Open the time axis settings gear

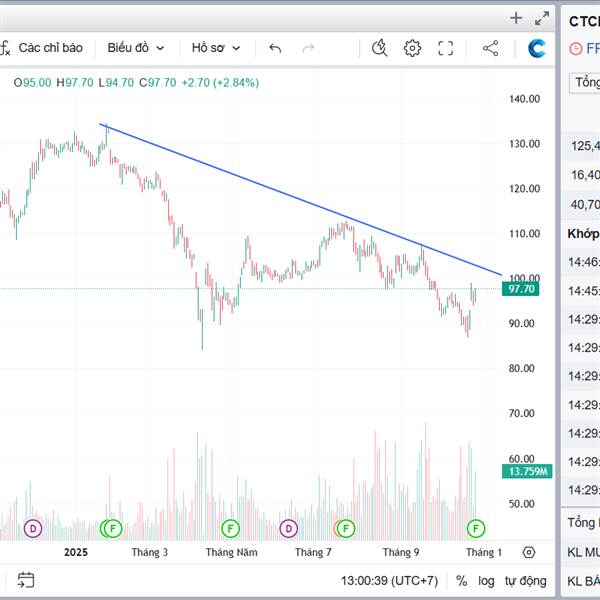coord(529,552)
